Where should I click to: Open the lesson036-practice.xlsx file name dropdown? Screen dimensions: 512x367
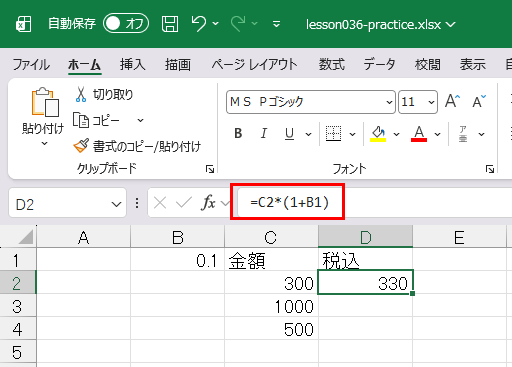click(x=450, y=24)
